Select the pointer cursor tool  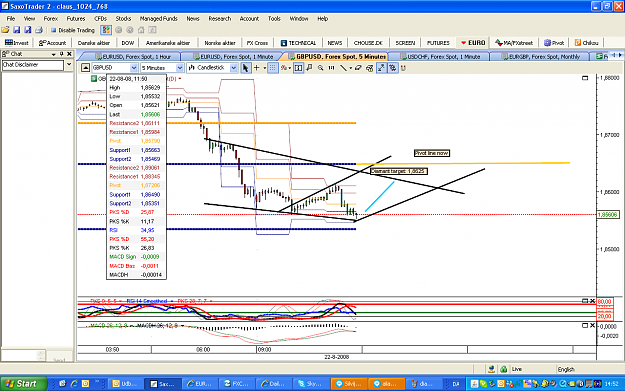click(x=246, y=68)
